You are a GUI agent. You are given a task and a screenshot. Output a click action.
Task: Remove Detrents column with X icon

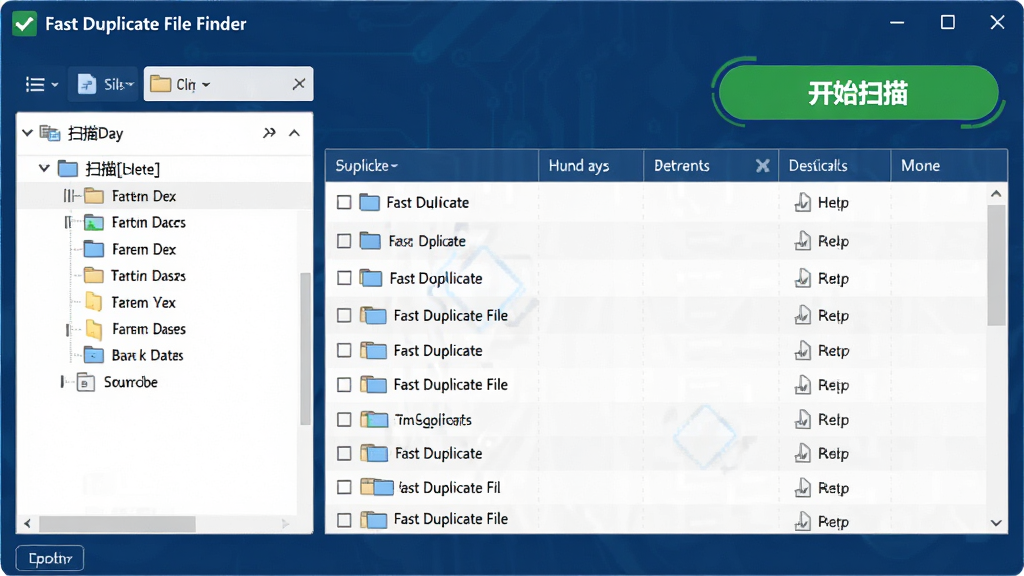coord(762,166)
